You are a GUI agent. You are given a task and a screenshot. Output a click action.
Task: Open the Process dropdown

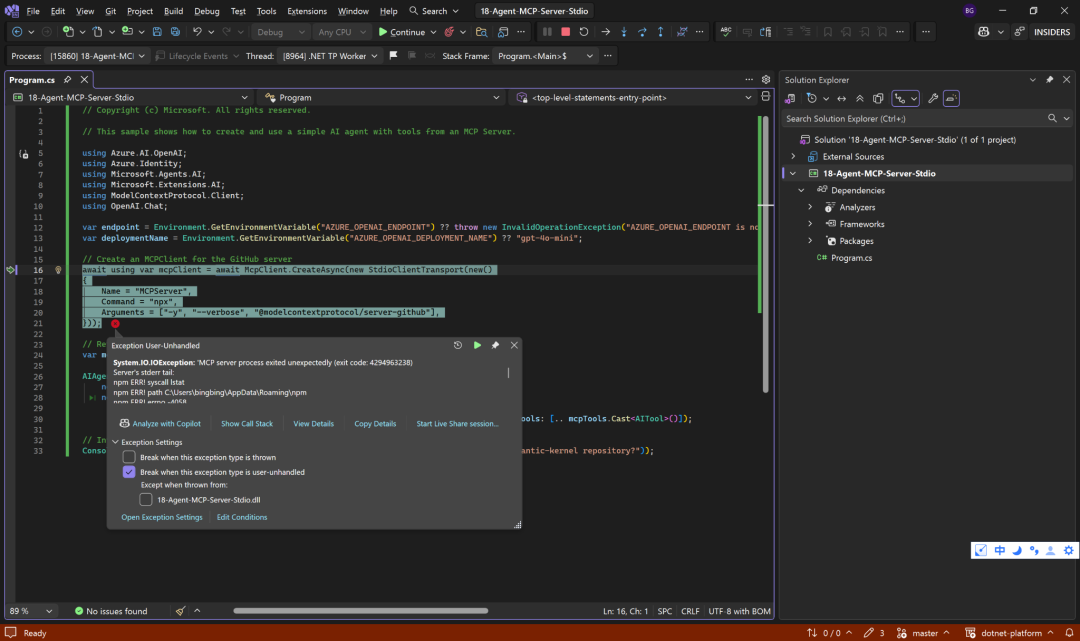click(x=96, y=56)
